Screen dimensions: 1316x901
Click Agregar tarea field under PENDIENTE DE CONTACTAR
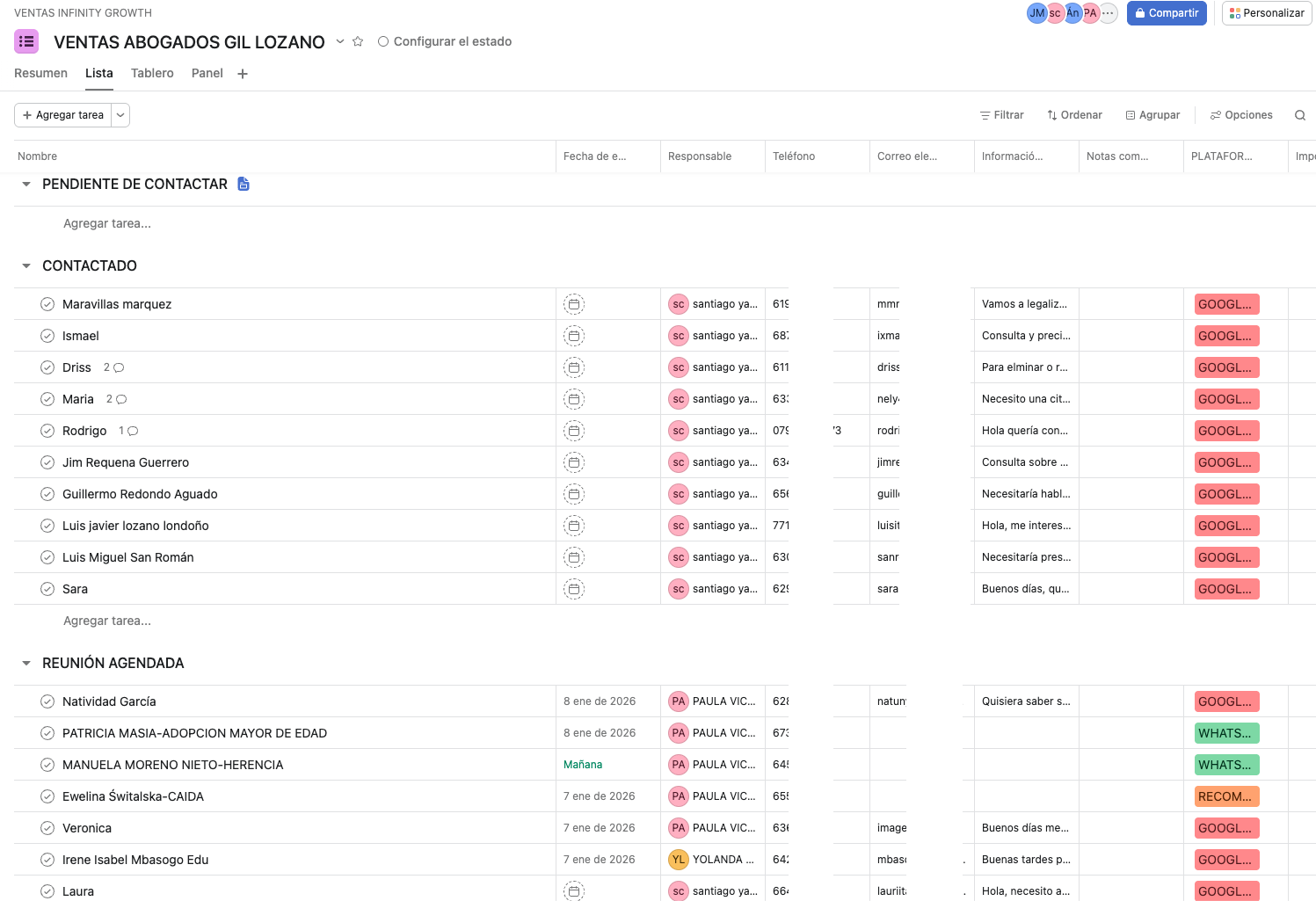(x=107, y=223)
